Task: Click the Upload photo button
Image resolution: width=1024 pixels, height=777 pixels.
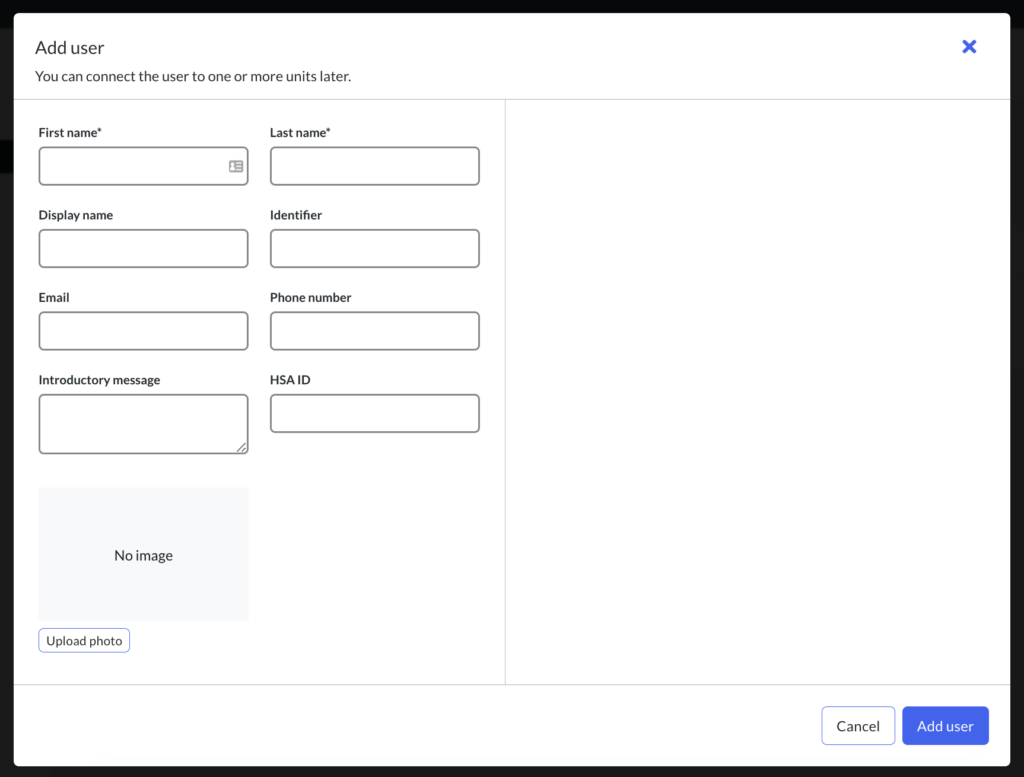Action: tap(84, 641)
